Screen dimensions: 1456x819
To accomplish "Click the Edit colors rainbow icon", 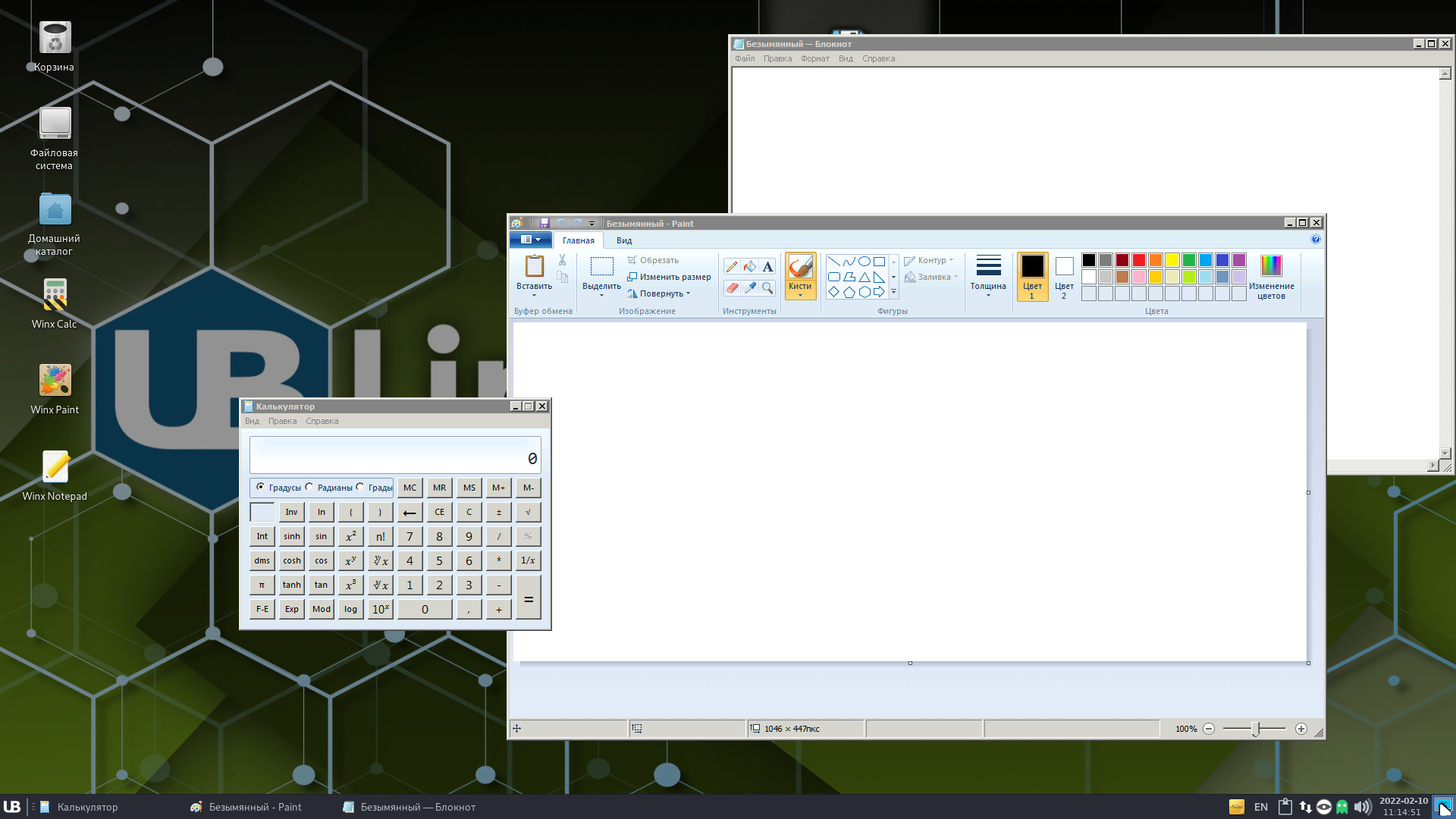I will click(1271, 266).
